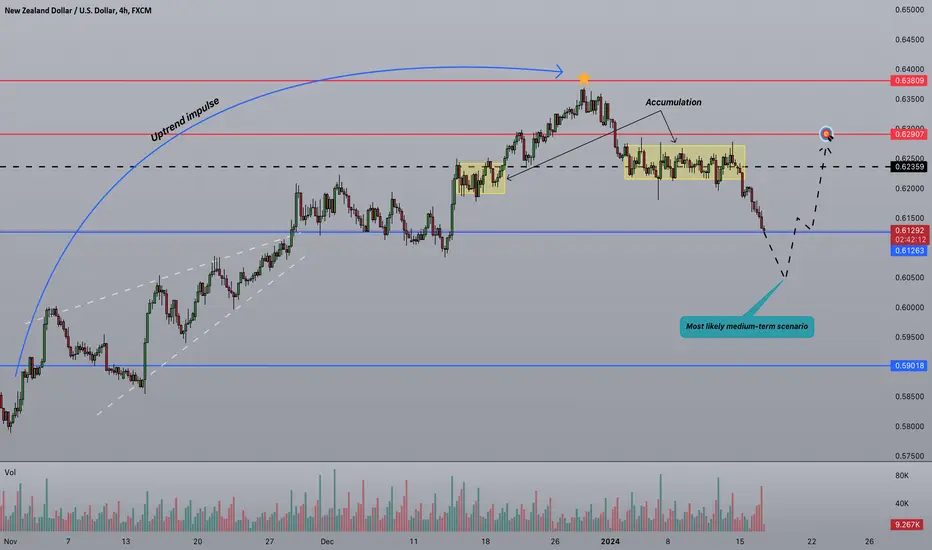Click the black 0.62359 dashed-line price label
The width and height of the screenshot is (932, 550).
click(x=909, y=167)
